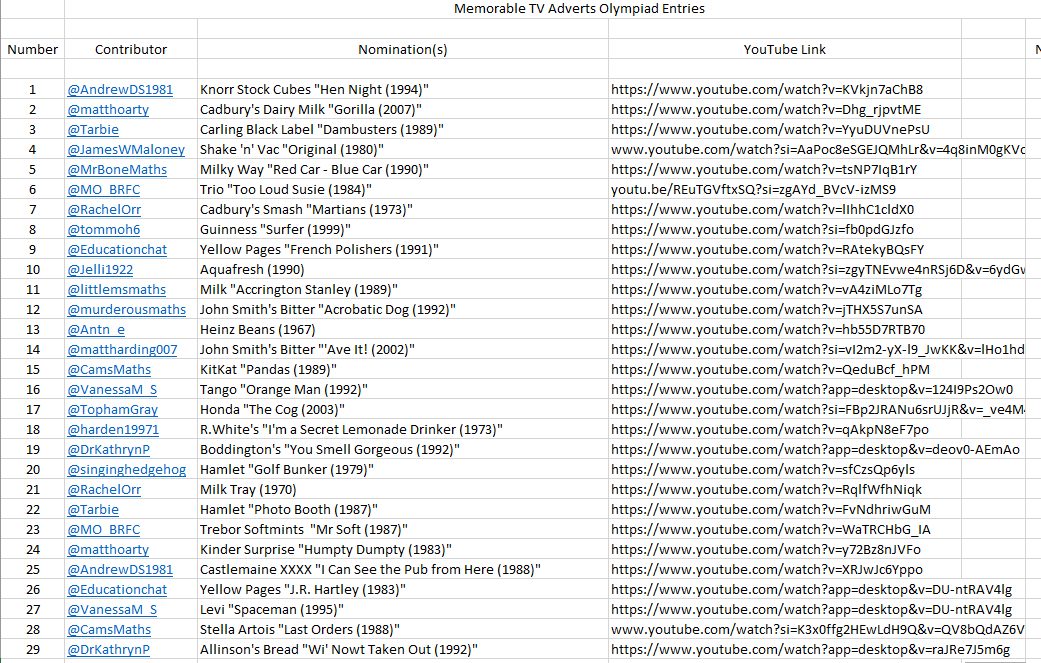1041x663 pixels.
Task: Select the KitKat "Pandas (1989)" cell
Action: [x=403, y=369]
